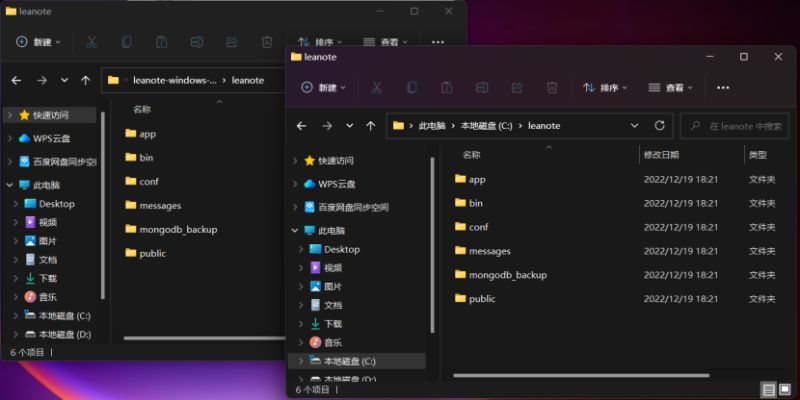Open the three-dots more menu in front window

point(723,88)
